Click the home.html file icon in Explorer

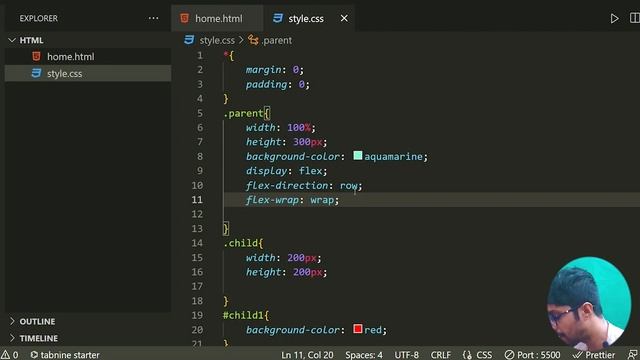point(36,56)
